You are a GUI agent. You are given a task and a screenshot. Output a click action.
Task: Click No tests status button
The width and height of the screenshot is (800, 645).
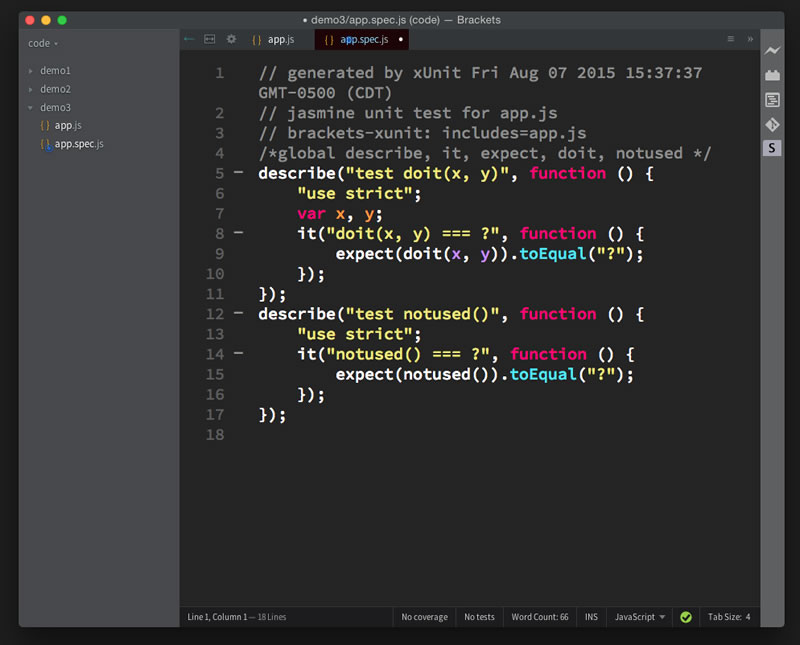[479, 617]
